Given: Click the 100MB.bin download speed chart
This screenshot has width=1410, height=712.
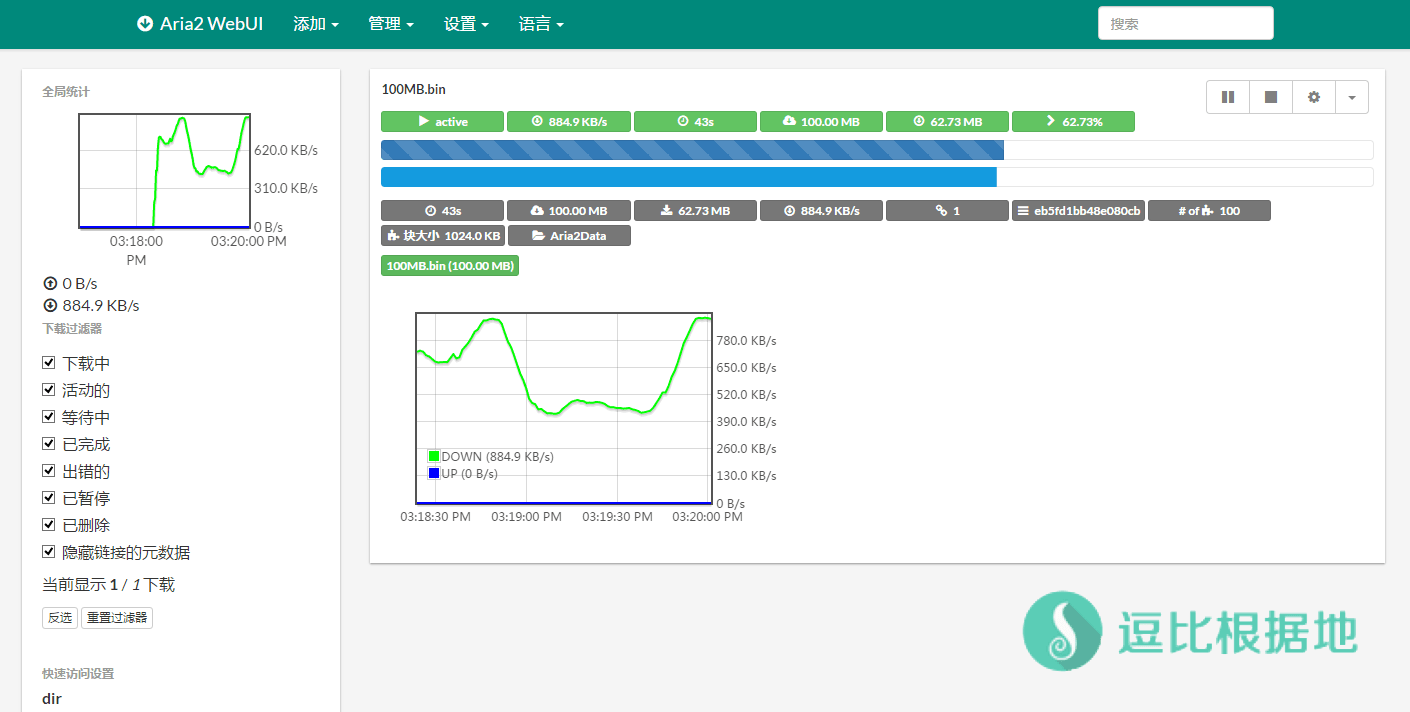Looking at the screenshot, I should [x=564, y=409].
